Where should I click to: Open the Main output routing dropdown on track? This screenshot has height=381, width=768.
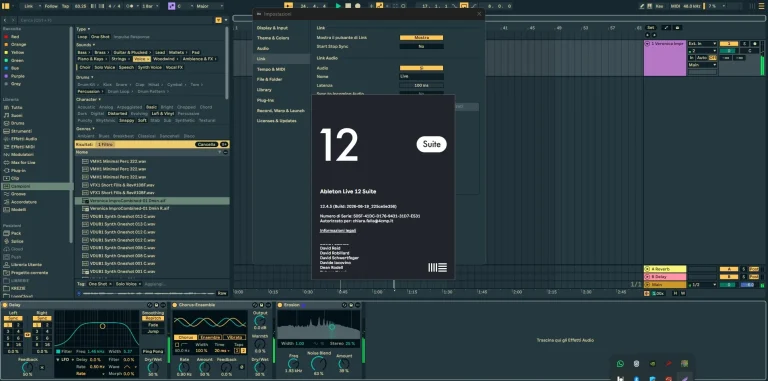702,65
